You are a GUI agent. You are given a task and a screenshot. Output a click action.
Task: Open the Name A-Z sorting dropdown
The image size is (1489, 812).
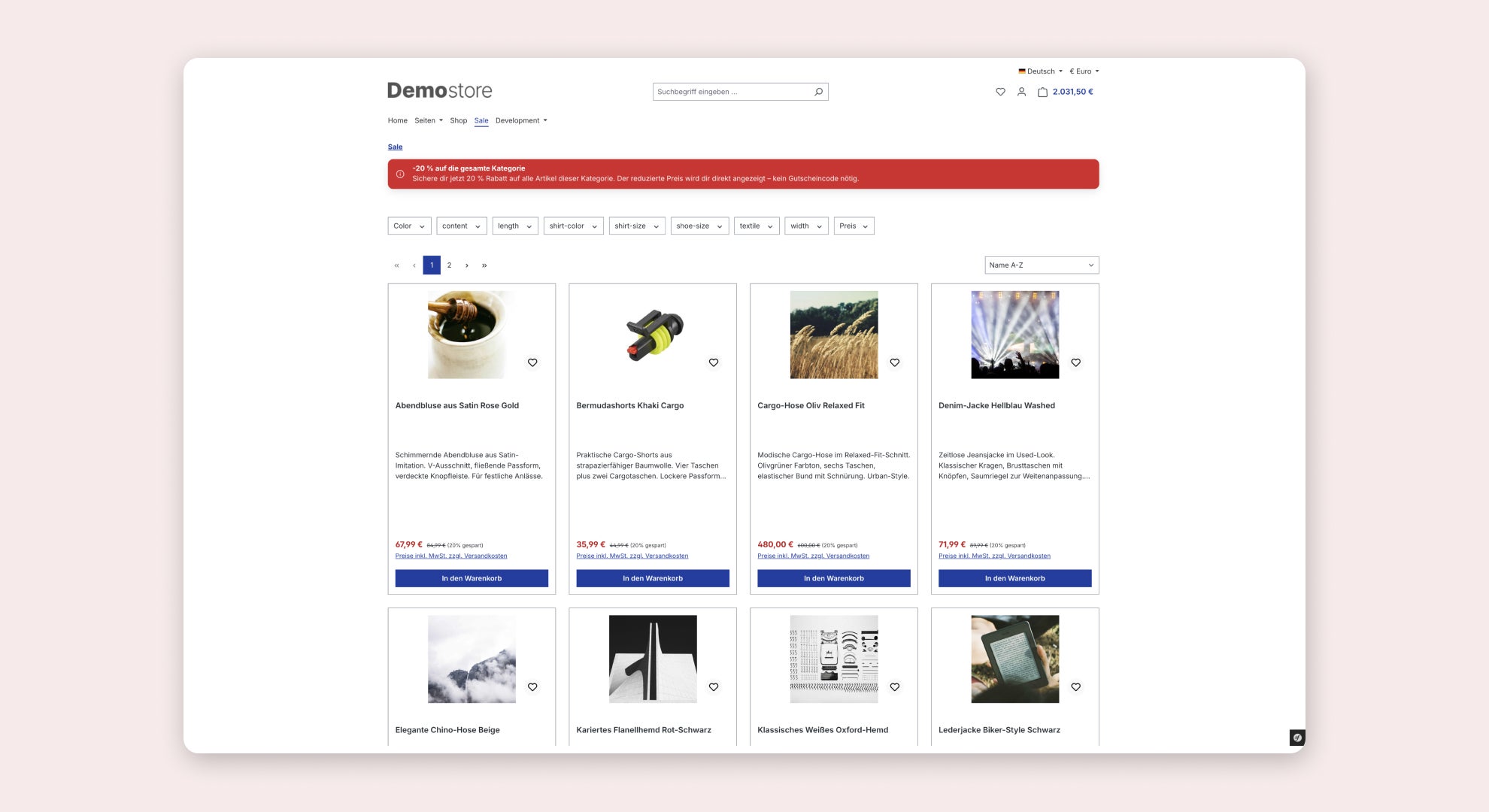1042,265
